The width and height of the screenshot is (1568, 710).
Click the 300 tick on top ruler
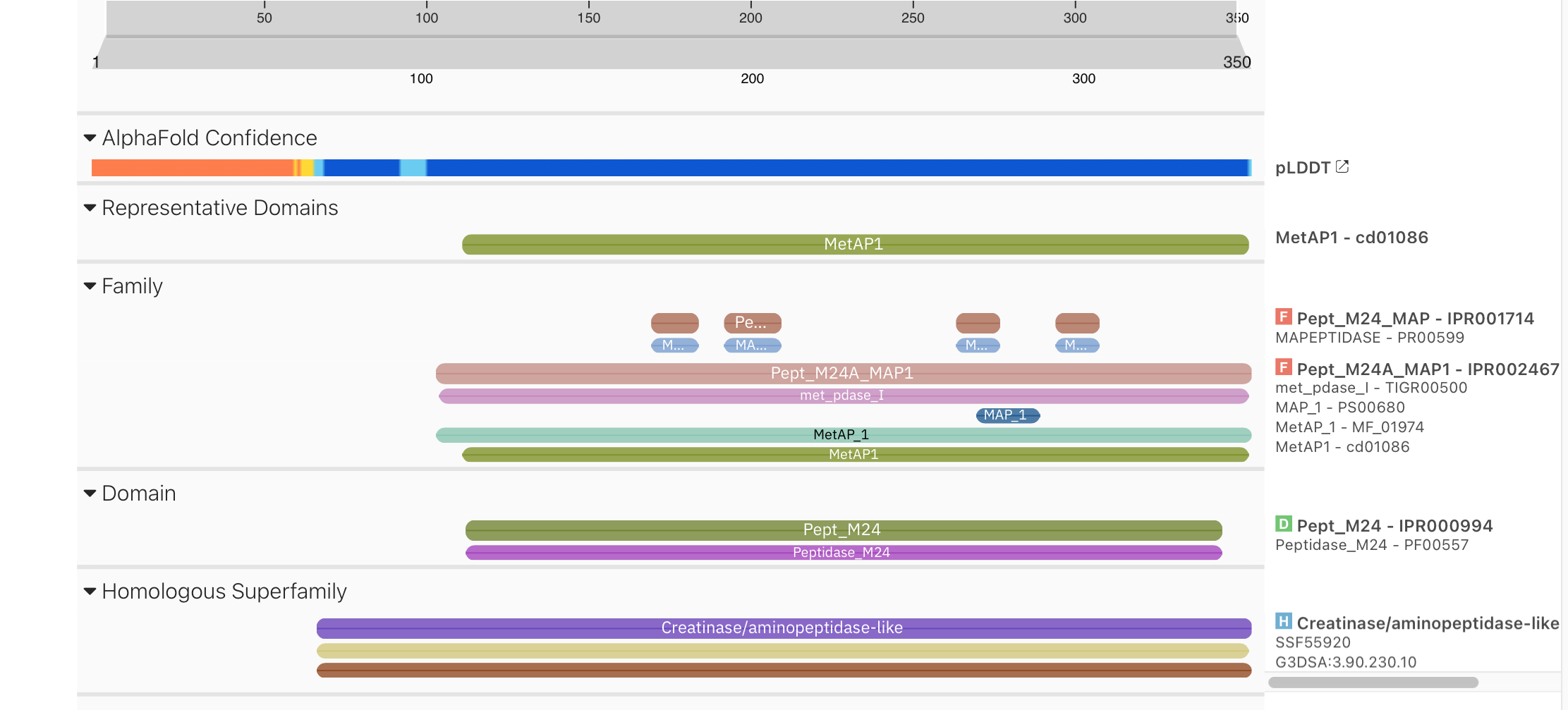point(1075,18)
